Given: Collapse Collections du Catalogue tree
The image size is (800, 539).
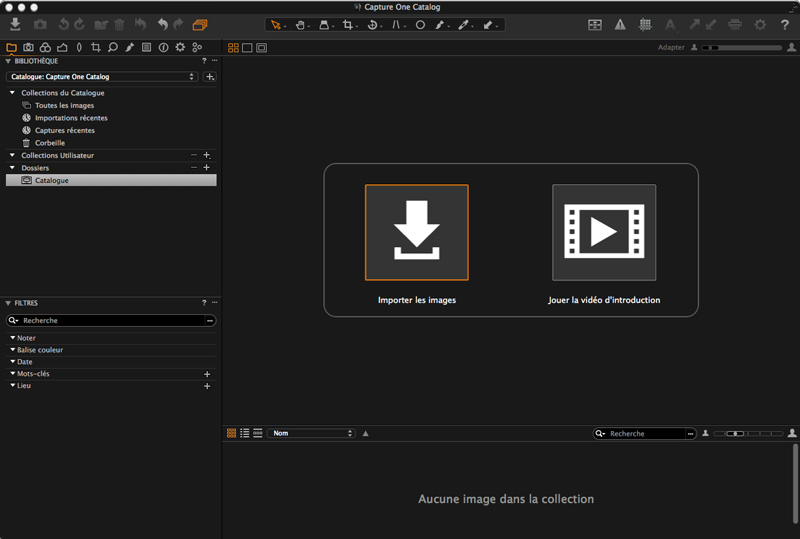Looking at the screenshot, I should click(12, 92).
